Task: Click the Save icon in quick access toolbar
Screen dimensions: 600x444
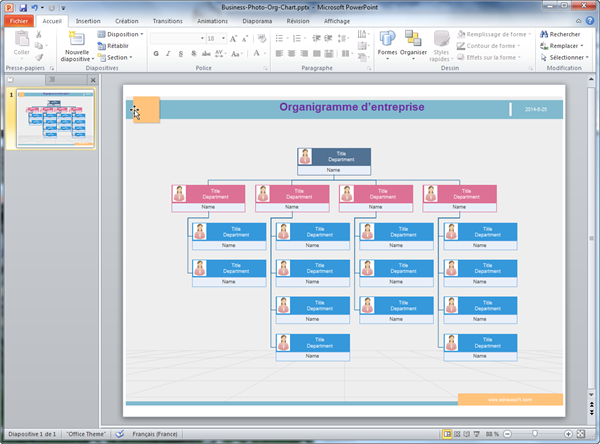Action: tap(21, 6)
